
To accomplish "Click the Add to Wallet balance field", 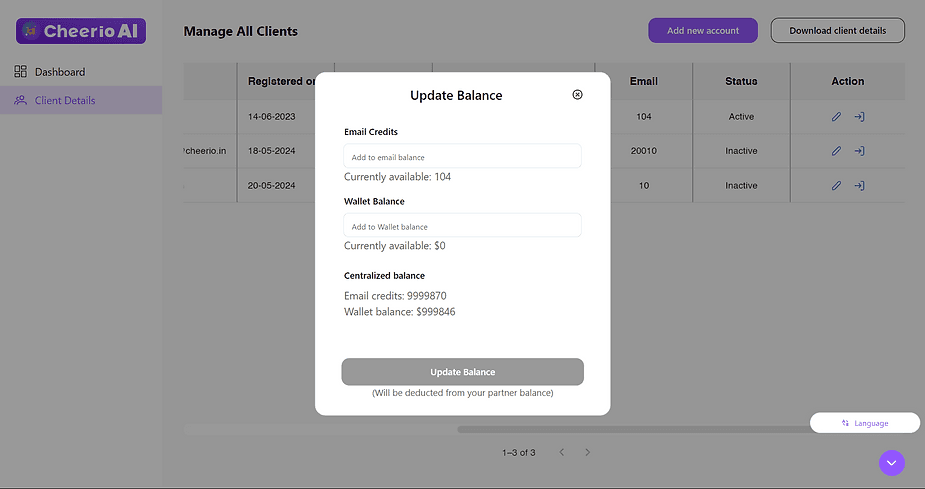I will (462, 225).
